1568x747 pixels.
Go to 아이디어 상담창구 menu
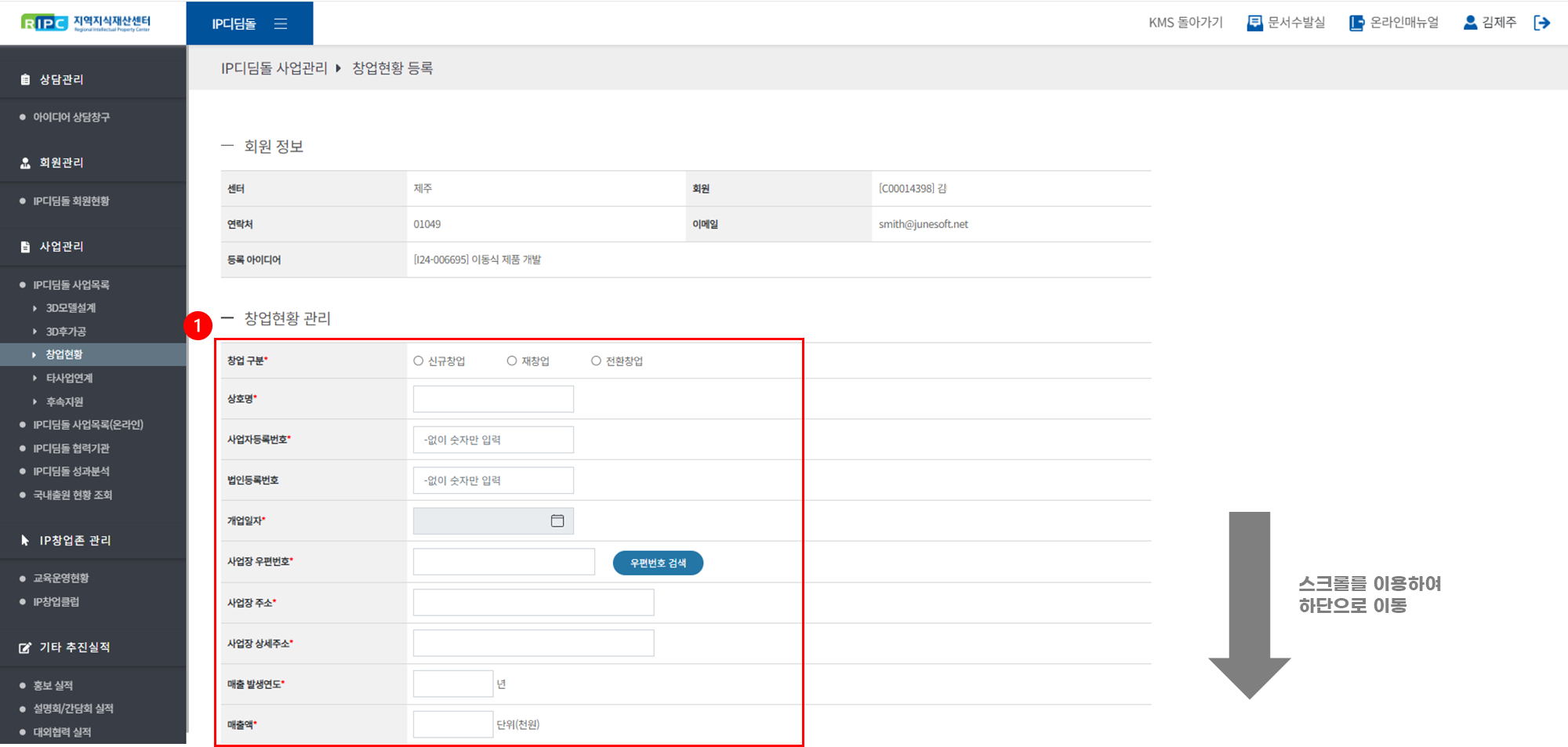[x=71, y=117]
